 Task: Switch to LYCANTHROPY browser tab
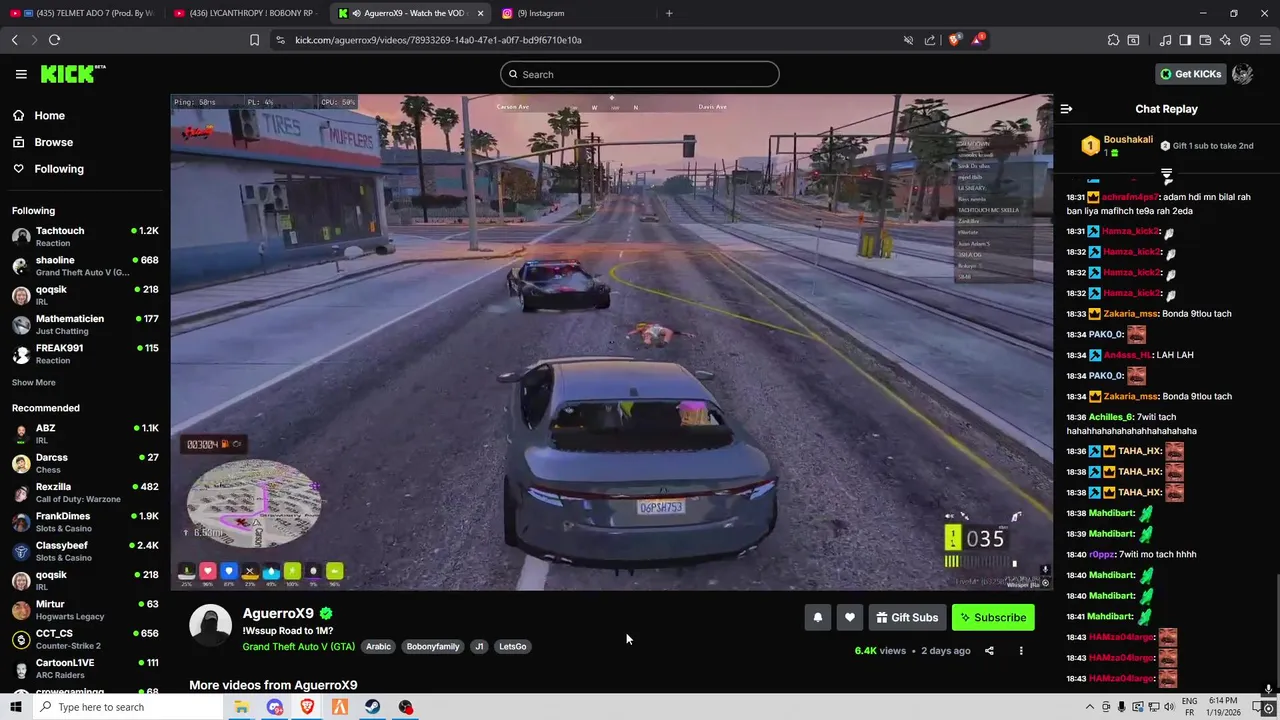(246, 13)
